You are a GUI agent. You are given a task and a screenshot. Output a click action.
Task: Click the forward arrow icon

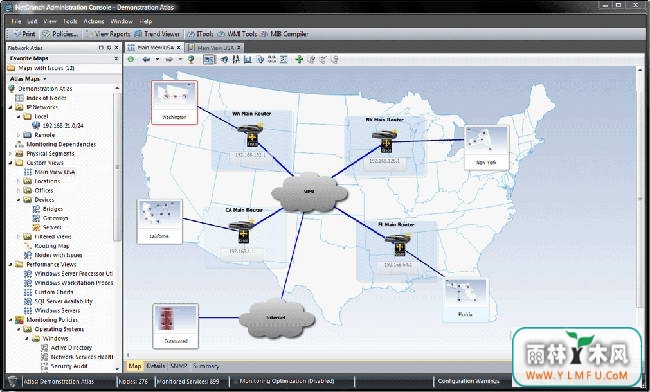[169, 59]
